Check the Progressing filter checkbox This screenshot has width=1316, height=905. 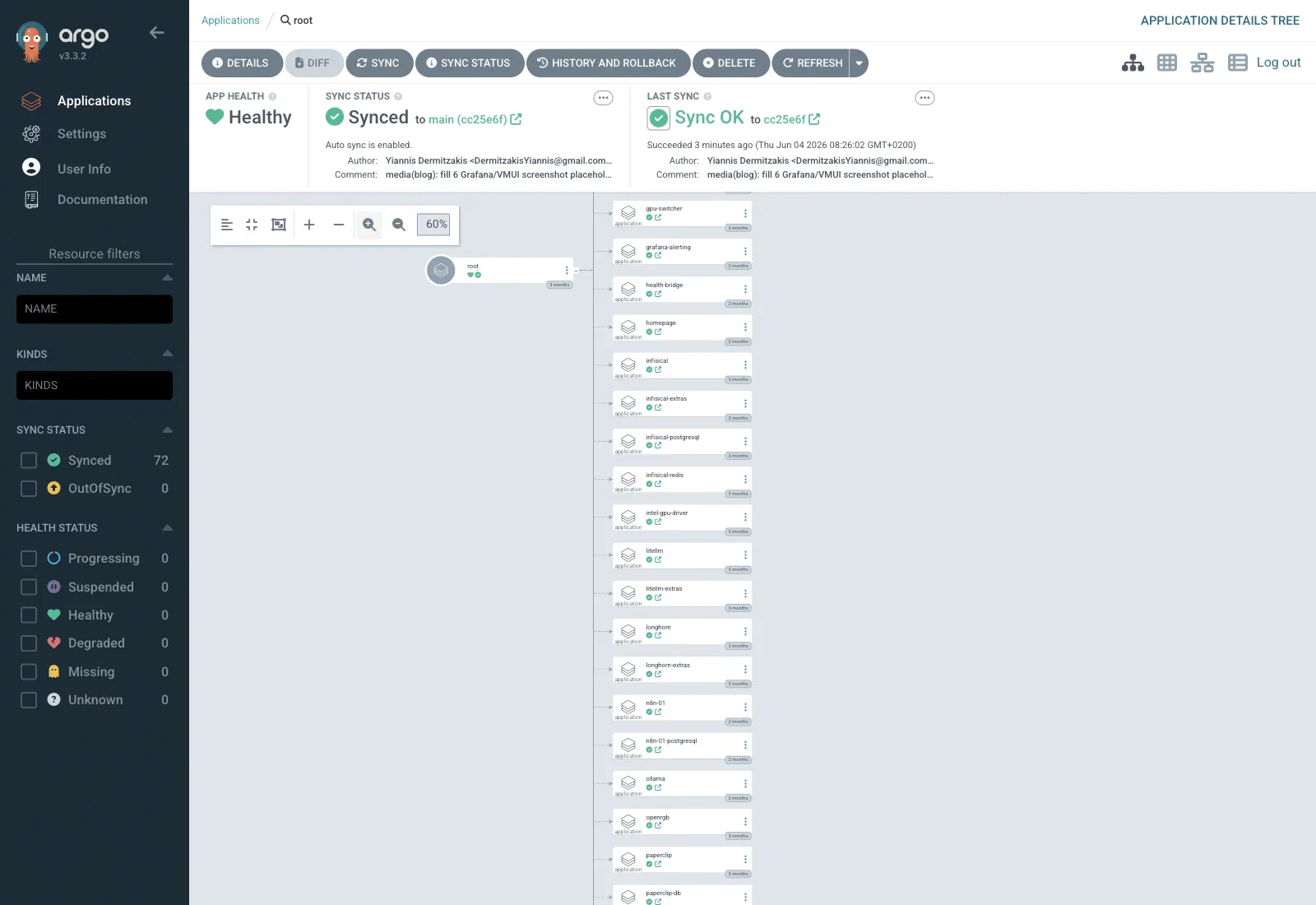[29, 559]
